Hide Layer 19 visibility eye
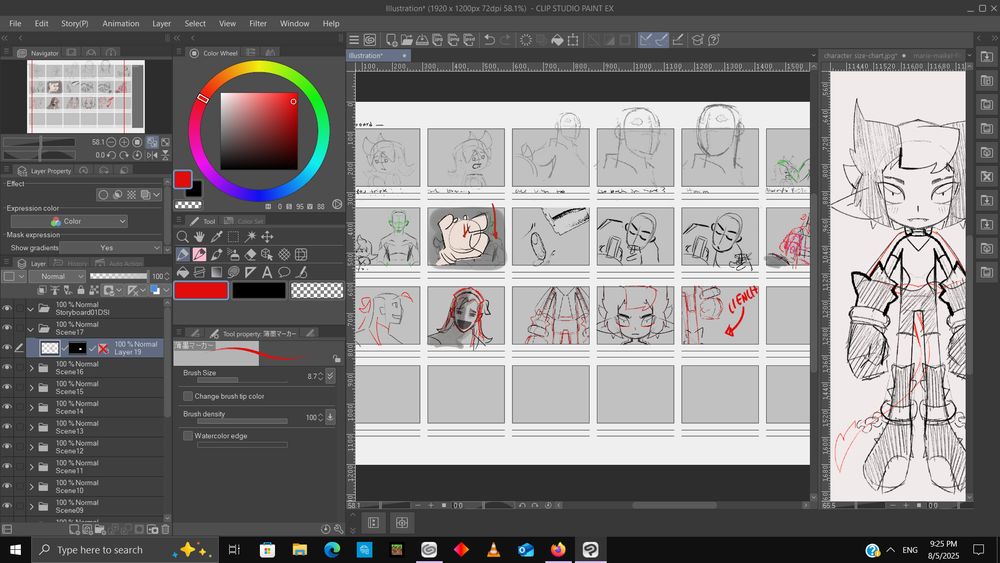This screenshot has height=563, width=1000. coord(7,347)
